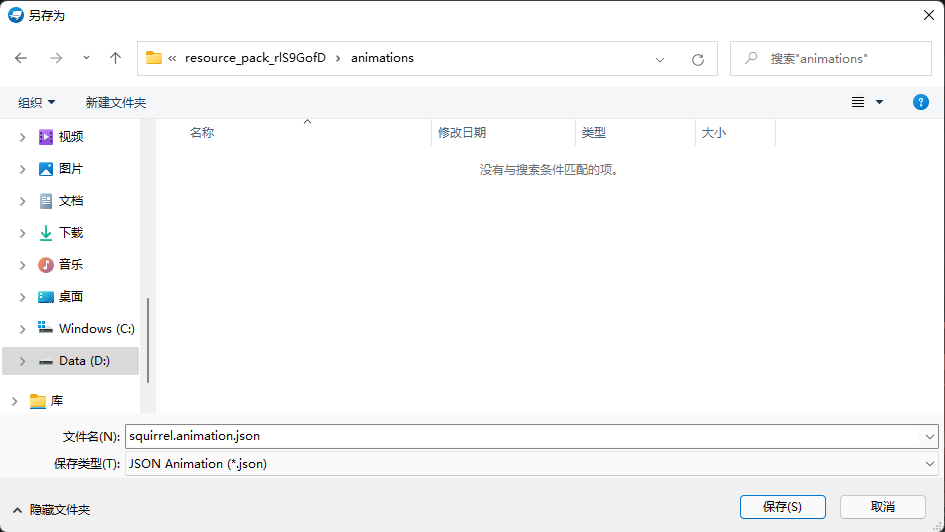Image resolution: width=945 pixels, height=532 pixels.
Task: Expand the 图片 tree node
Action: coord(22,169)
